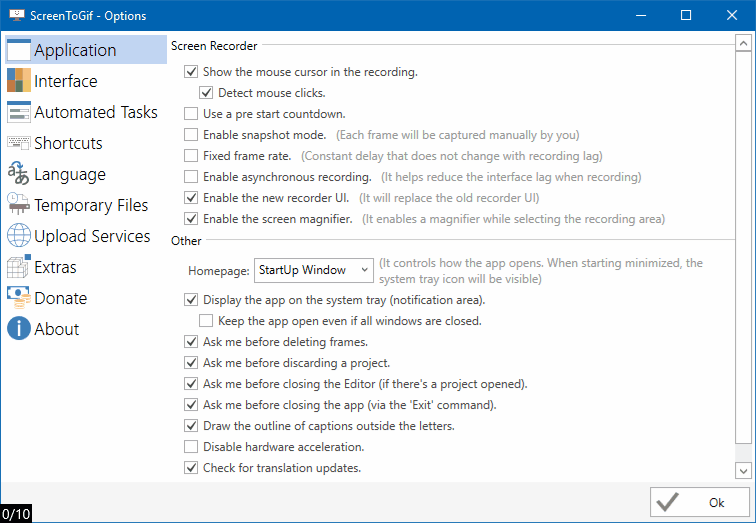
Task: Open the Extras tab
Action: [x=86, y=267]
